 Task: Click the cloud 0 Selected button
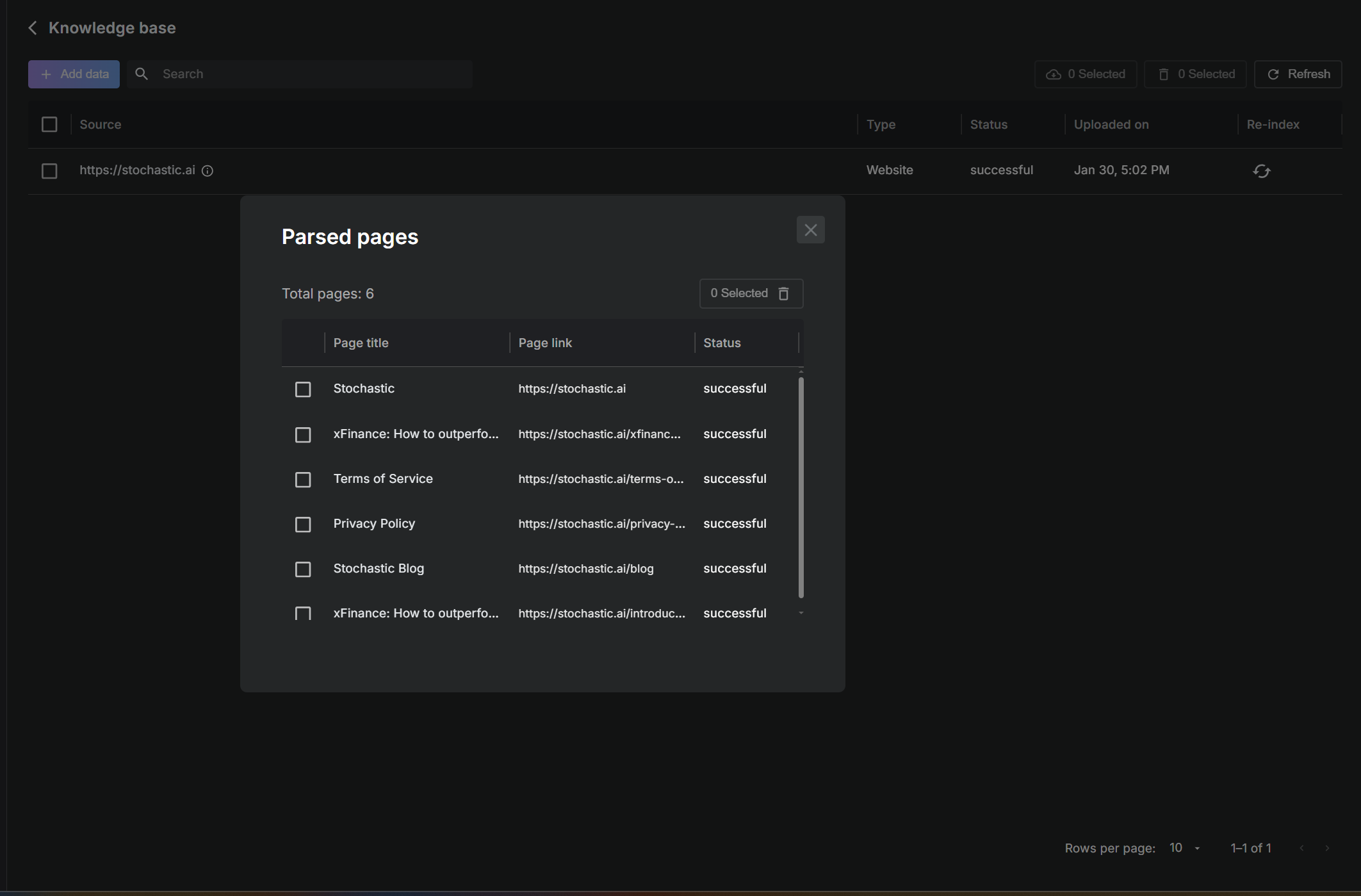pyautogui.click(x=1085, y=74)
